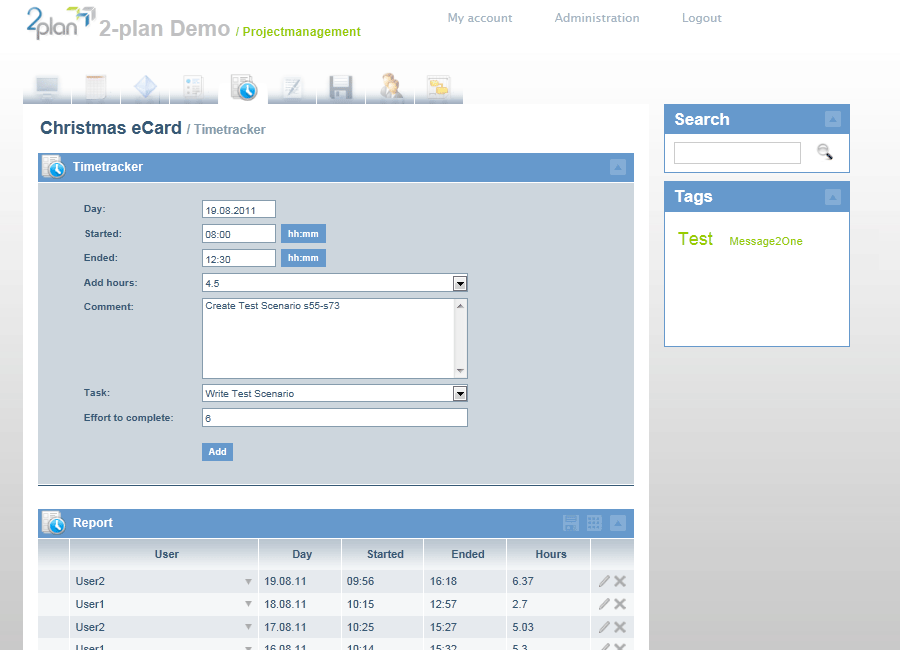Click the Report panel clock icon

tap(53, 523)
